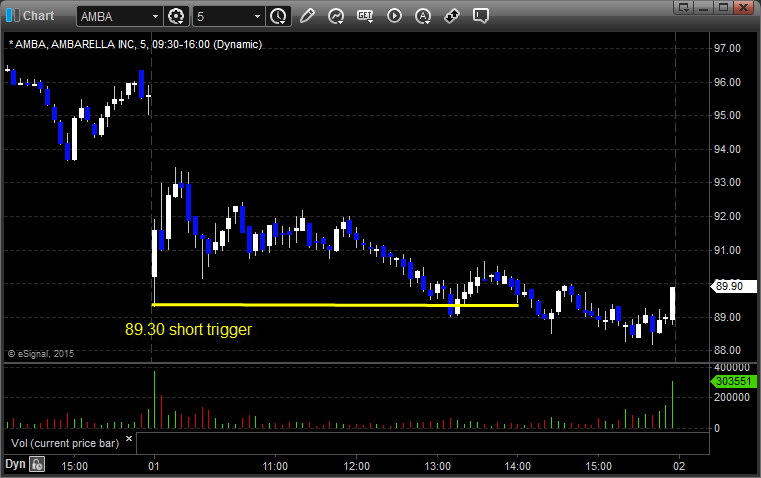Click the 0 volume axis label

point(717,429)
